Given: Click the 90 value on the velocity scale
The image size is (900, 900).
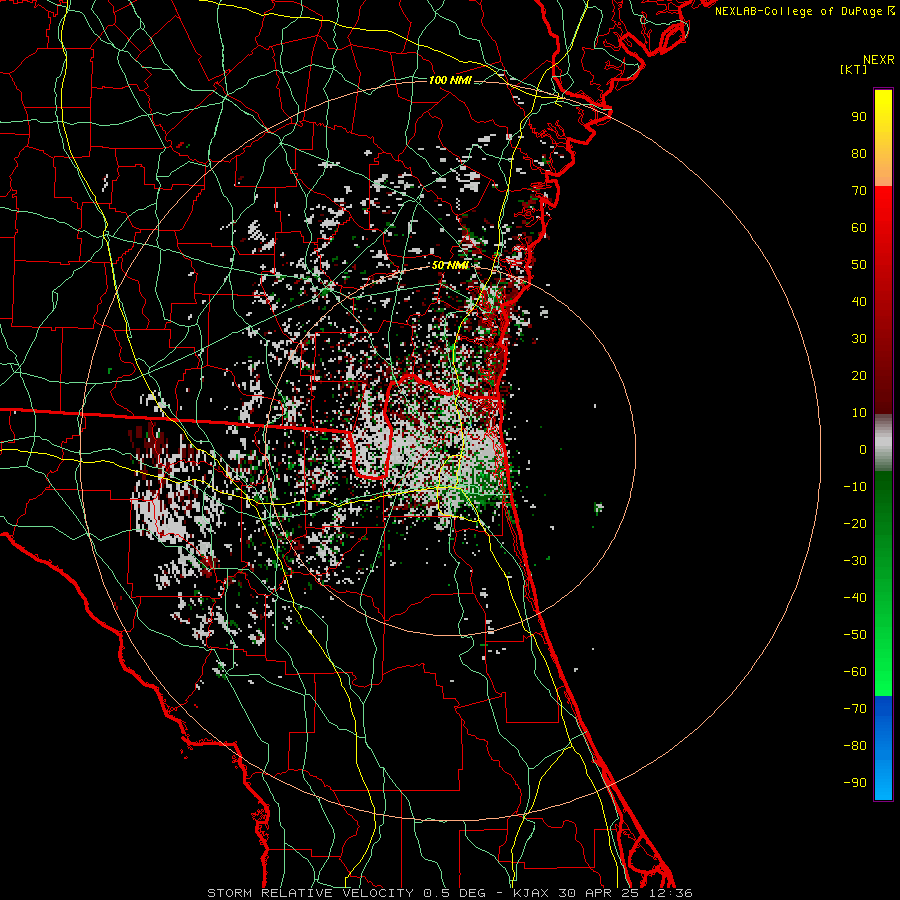Looking at the screenshot, I should (859, 117).
